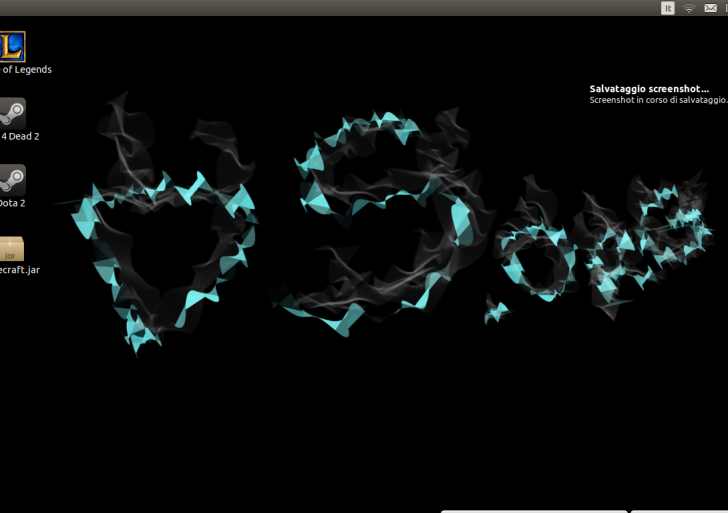Viewport: 728px width, 513px height.
Task: Click the cut-off indicator right of the envelope
Action: pos(725,8)
